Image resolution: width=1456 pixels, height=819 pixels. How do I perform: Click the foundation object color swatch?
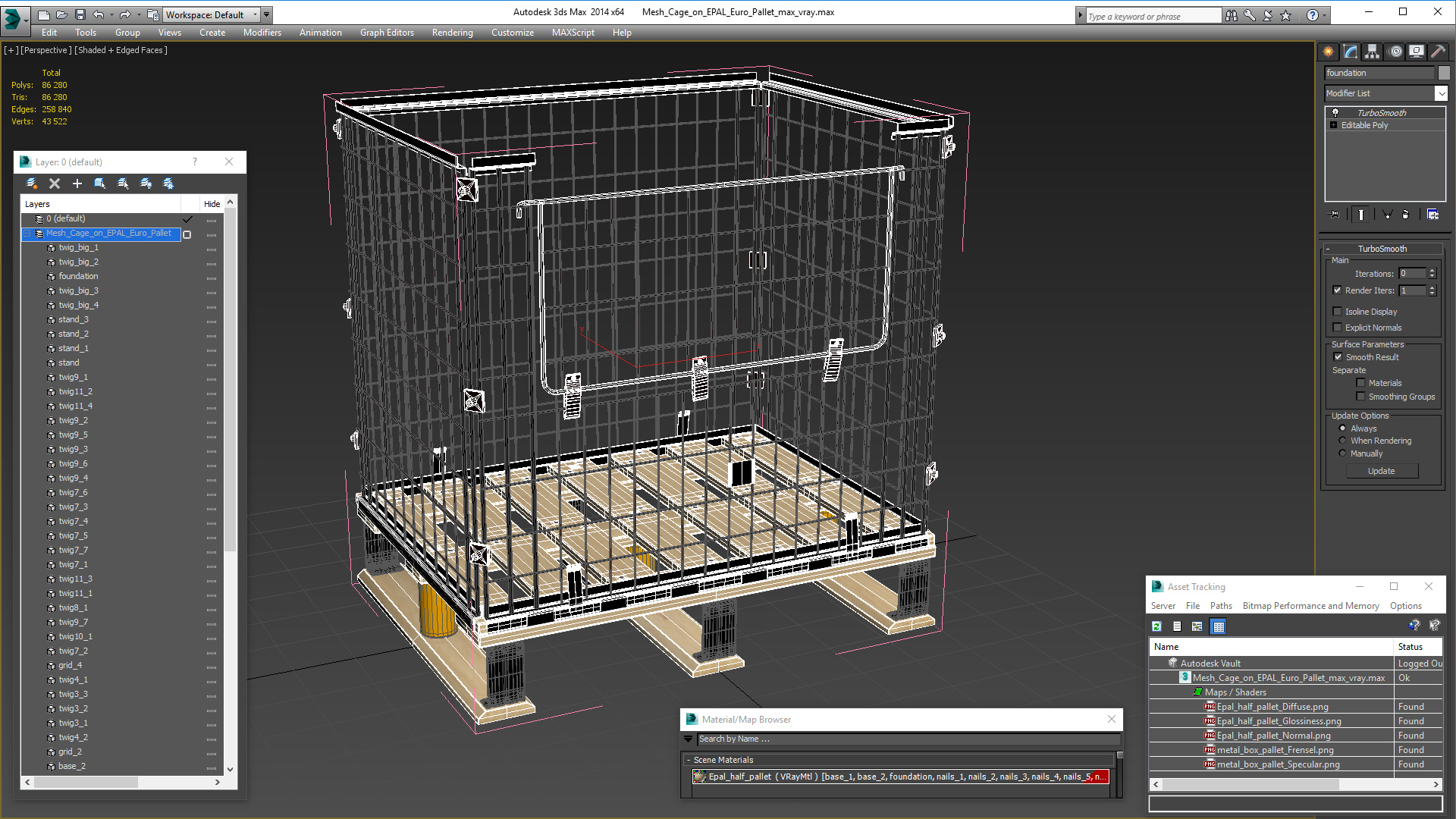point(1444,73)
